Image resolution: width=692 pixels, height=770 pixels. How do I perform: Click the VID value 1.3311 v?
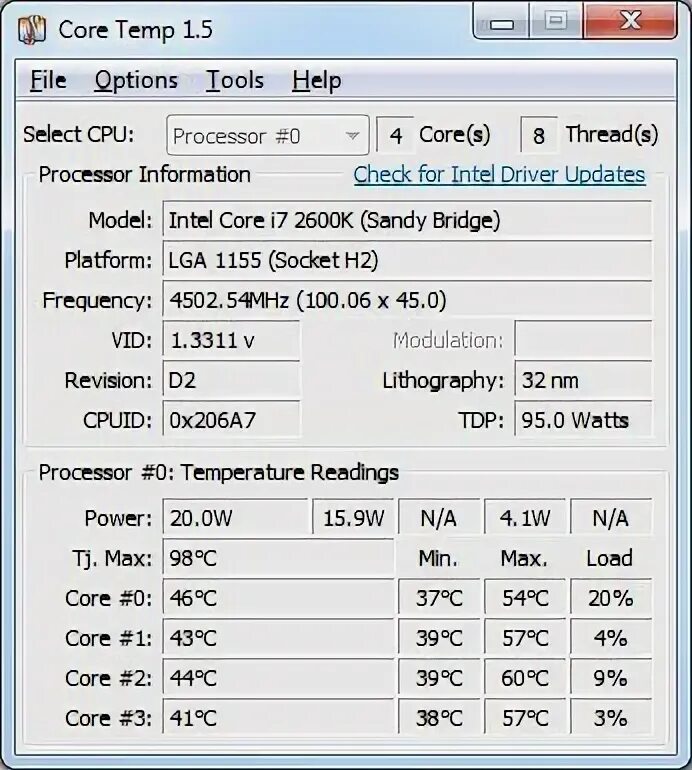pyautogui.click(x=231, y=340)
